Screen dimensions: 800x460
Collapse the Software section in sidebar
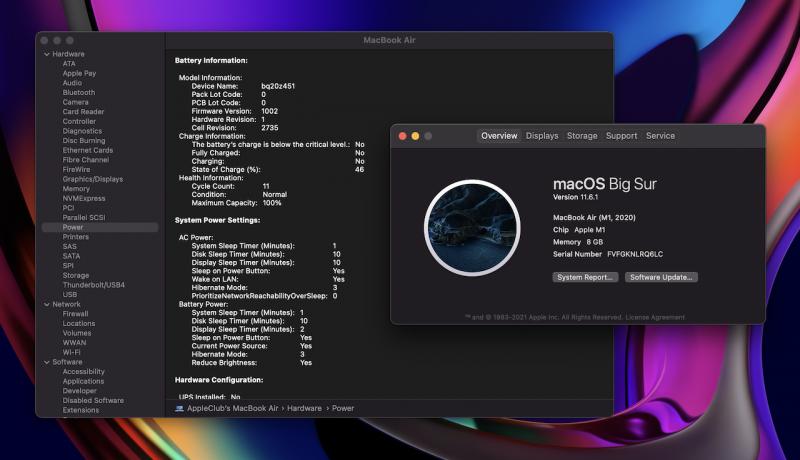coord(47,362)
